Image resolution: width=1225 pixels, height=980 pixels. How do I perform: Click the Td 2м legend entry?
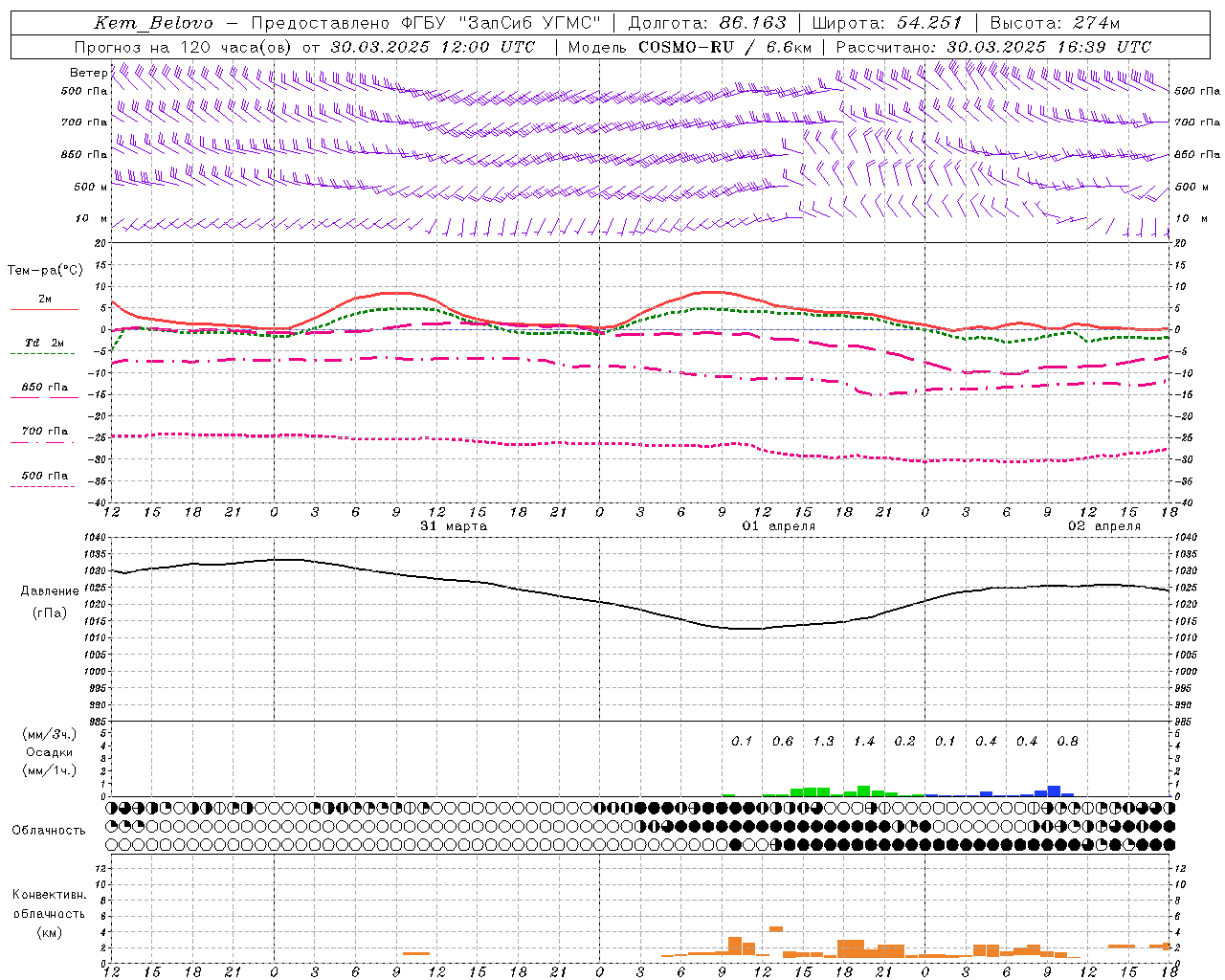(x=44, y=343)
